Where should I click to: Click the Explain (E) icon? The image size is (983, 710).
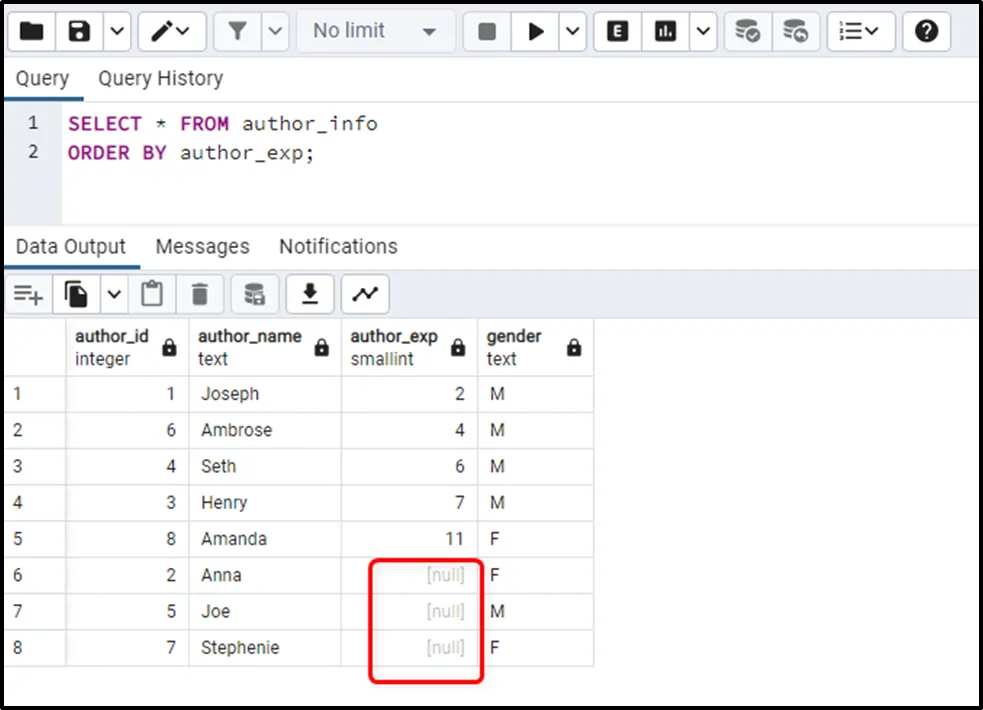(618, 32)
